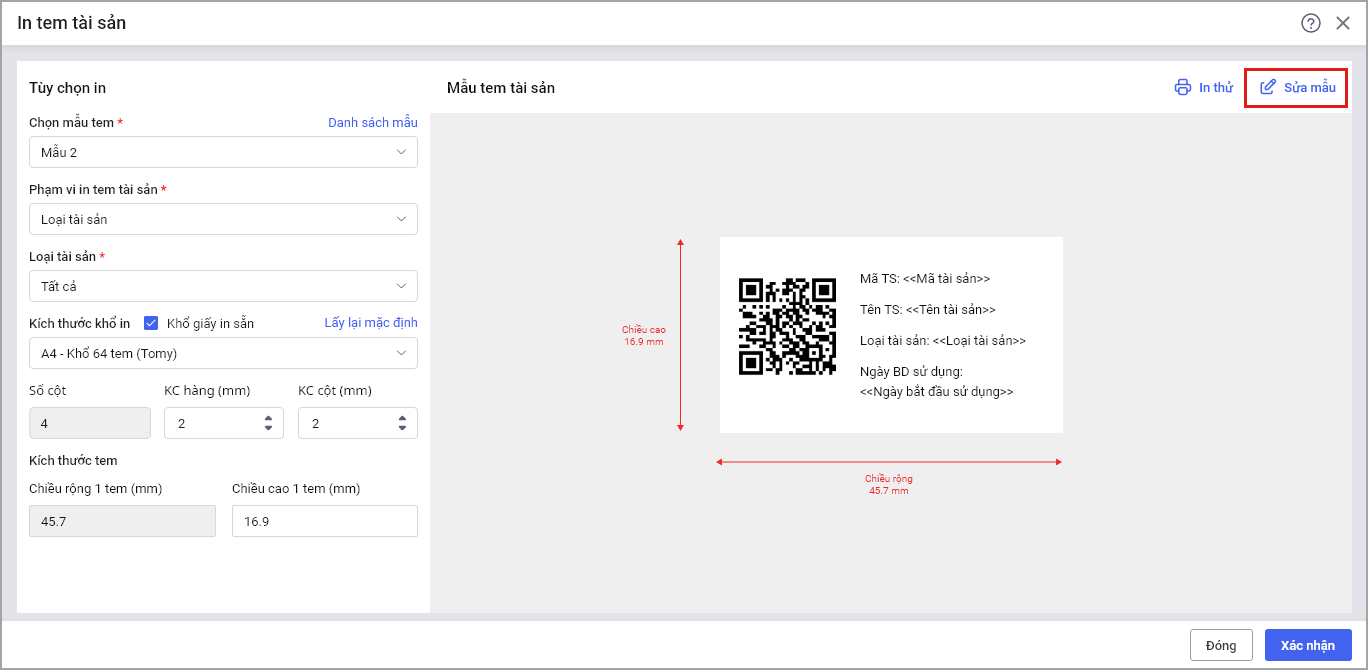Decrease KC hàng value with down arrow

point(268,429)
